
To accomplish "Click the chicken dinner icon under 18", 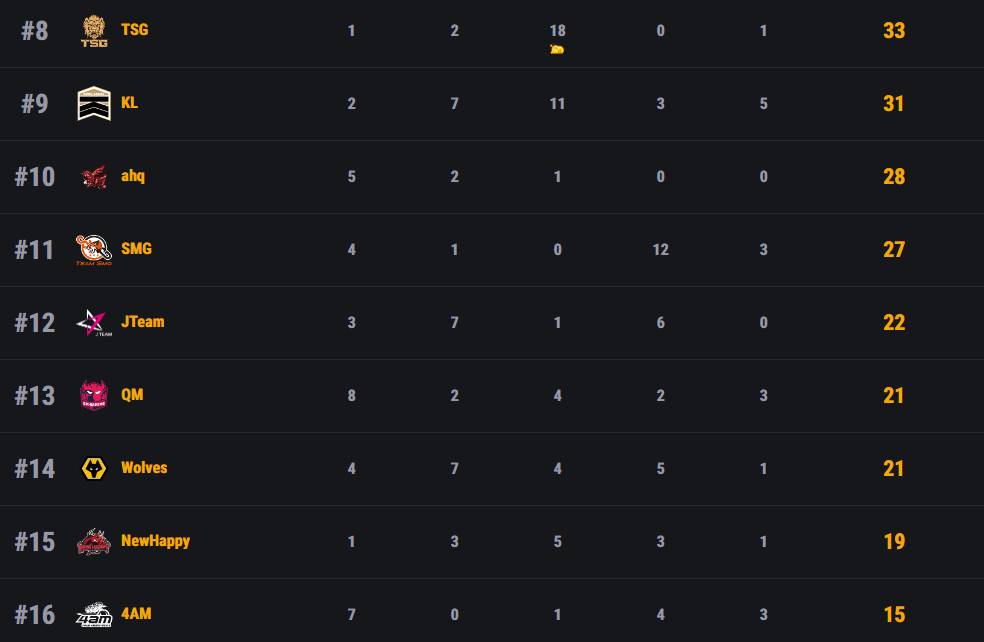I will pos(557,49).
